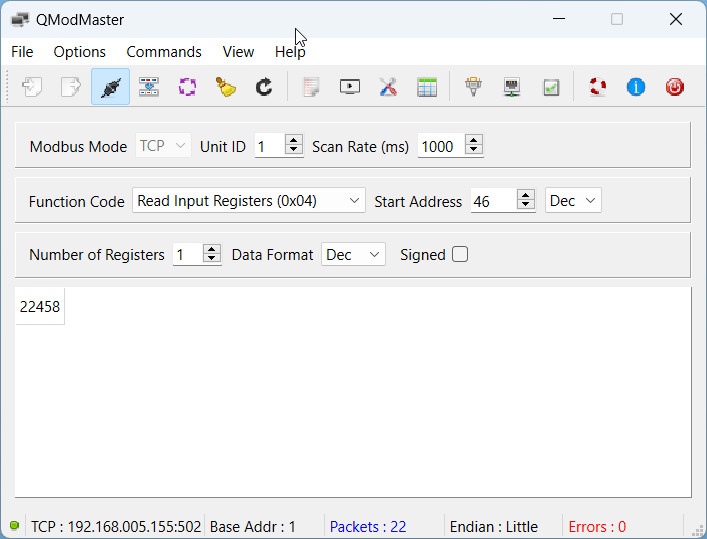Viewport: 707px width, 539px height.
Task: Click the Load Session toolbar icon
Action: coord(32,87)
